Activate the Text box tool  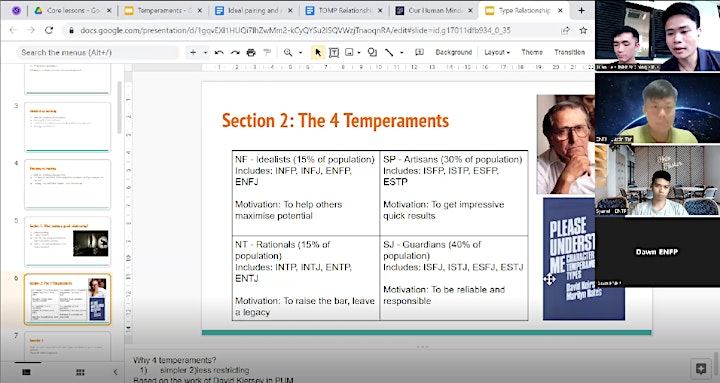click(x=334, y=52)
